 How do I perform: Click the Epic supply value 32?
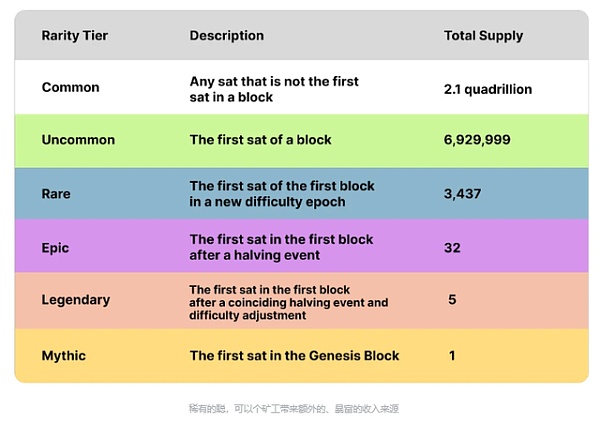click(x=452, y=247)
